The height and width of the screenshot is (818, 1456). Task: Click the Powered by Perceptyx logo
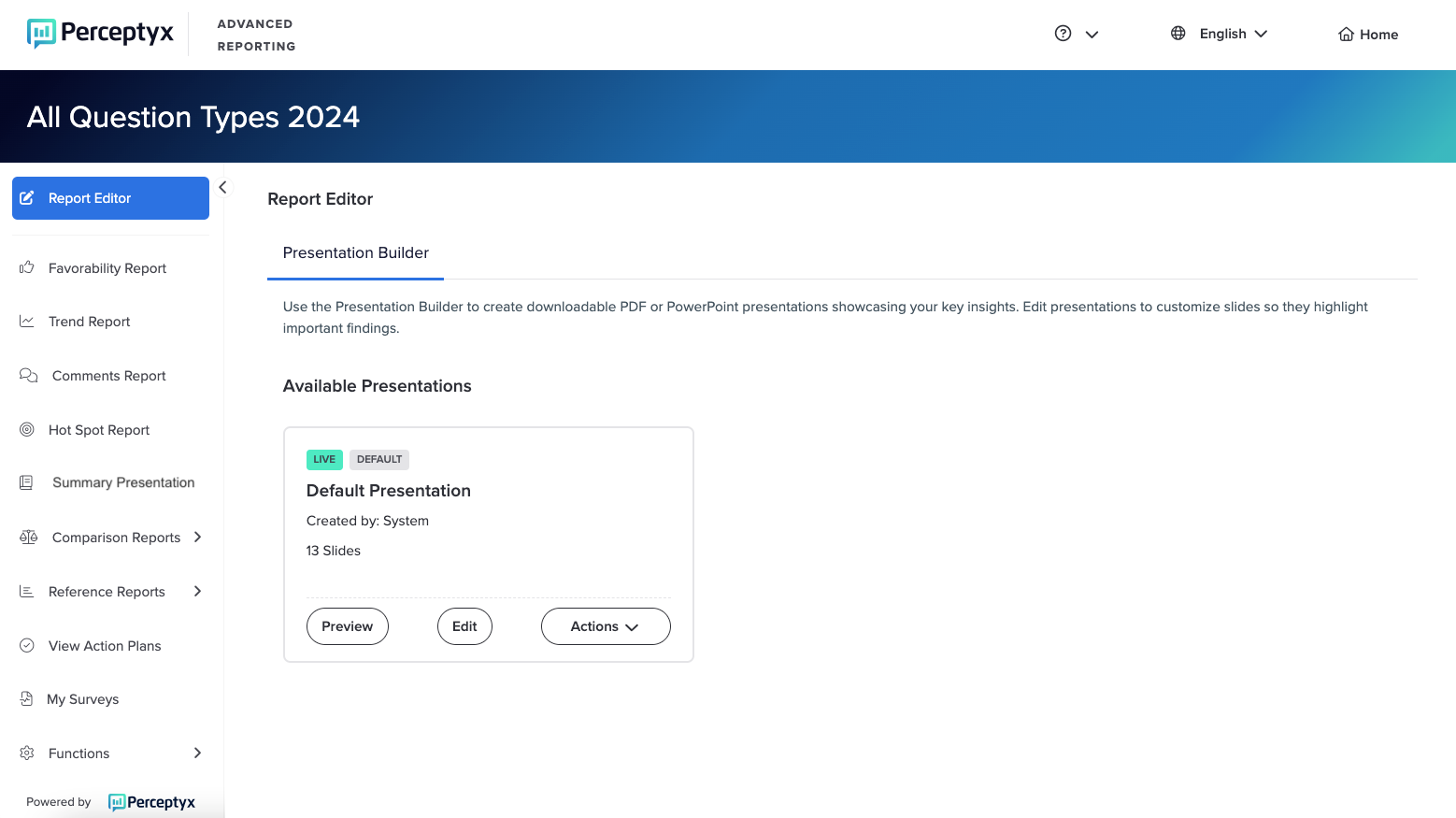pos(151,802)
